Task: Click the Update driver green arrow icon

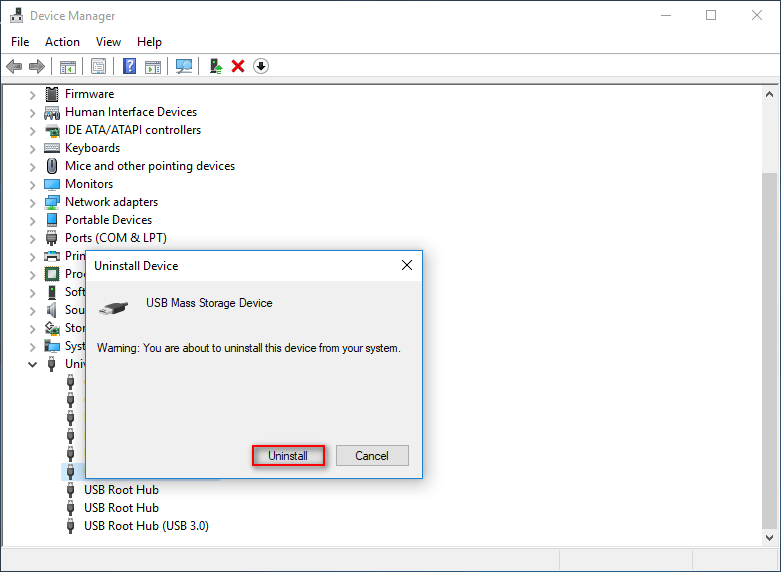Action: pos(215,66)
